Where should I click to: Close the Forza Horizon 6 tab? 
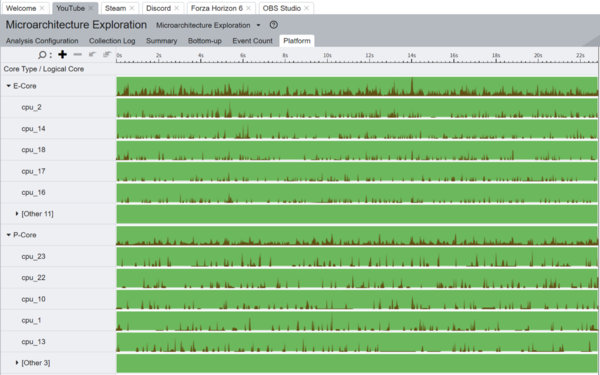248,8
